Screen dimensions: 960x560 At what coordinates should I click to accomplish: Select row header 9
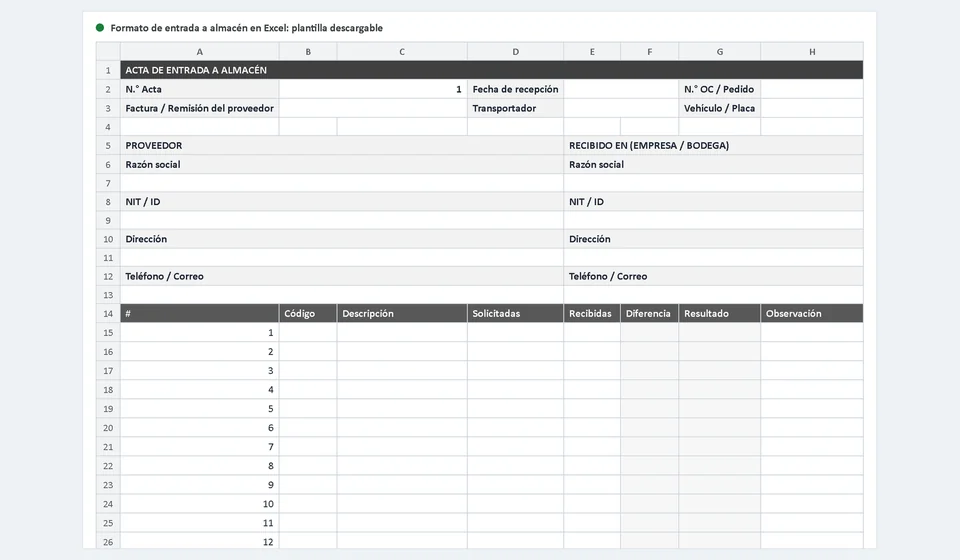pos(108,221)
